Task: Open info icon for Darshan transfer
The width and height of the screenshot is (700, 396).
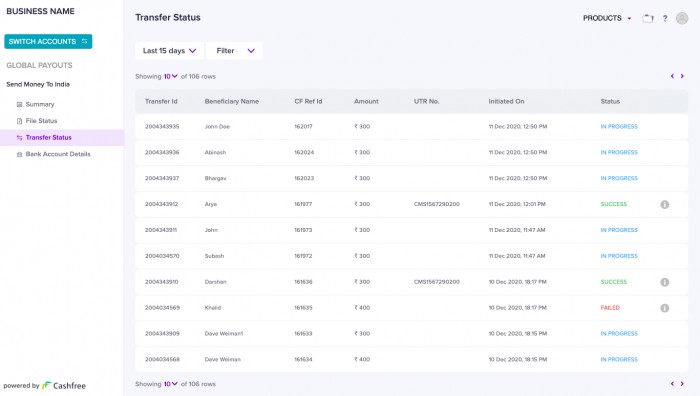Action: (665, 282)
